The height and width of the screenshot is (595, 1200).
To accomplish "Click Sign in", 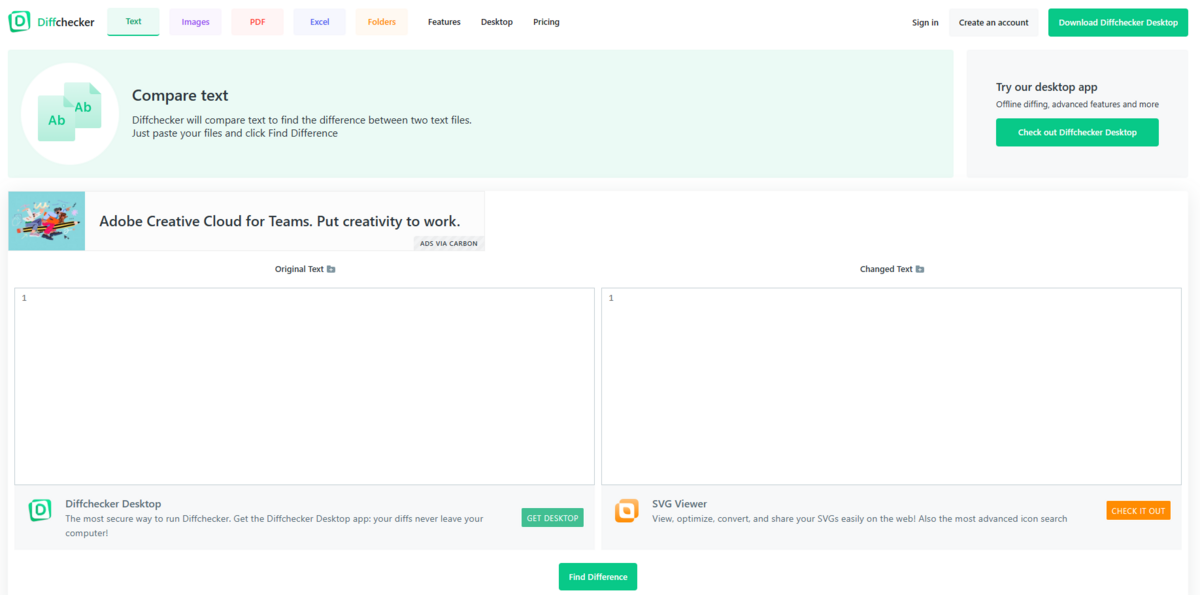I will 925,22.
